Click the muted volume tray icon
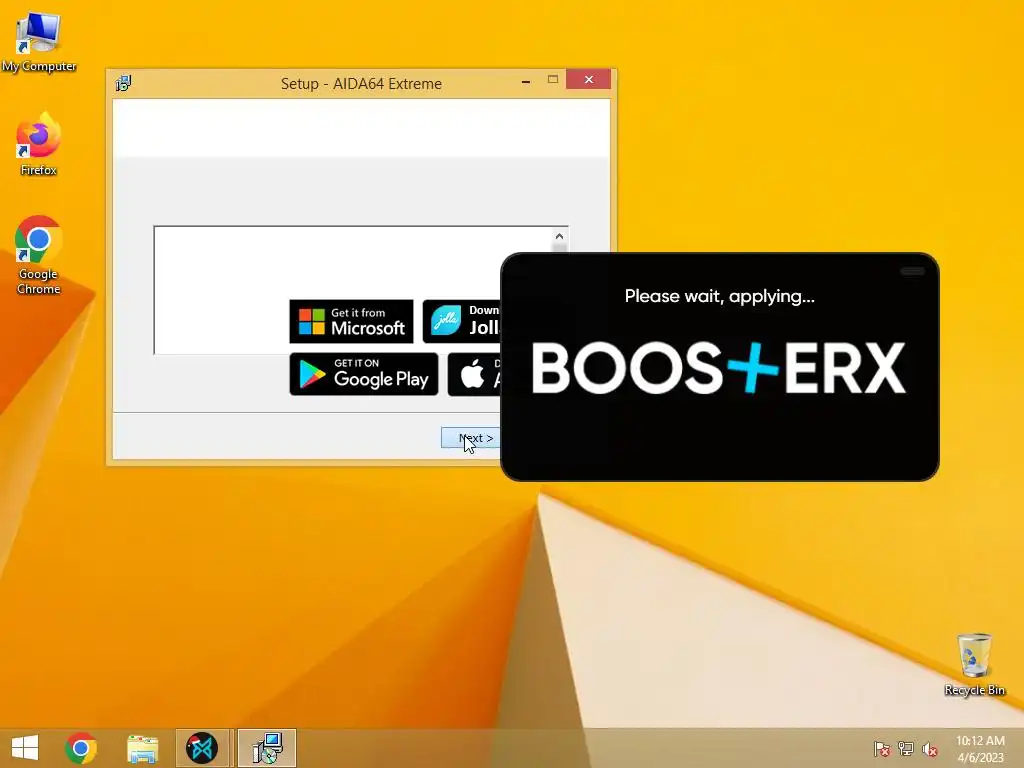This screenshot has width=1024, height=768. tap(930, 749)
